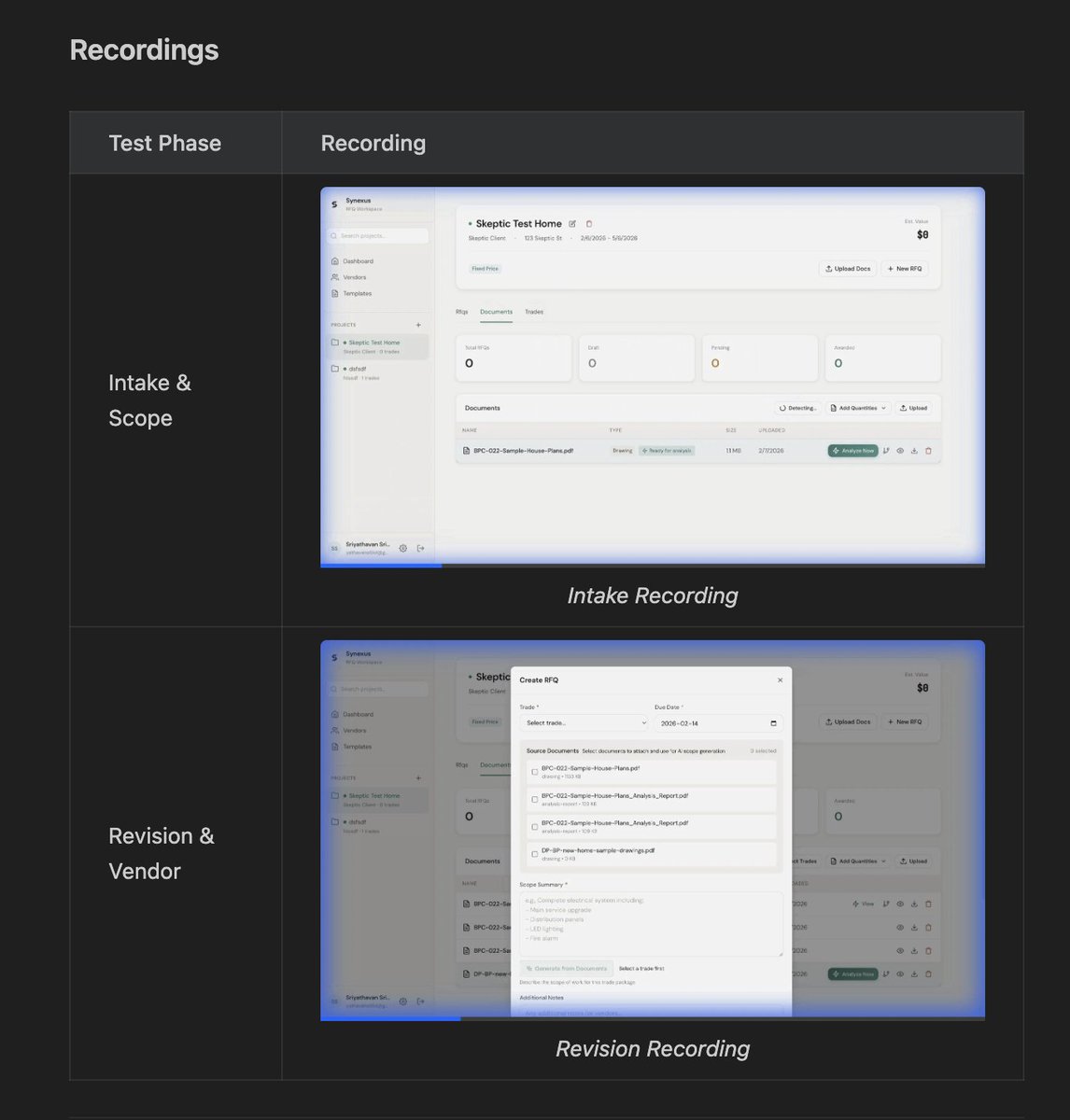Click the Upload button in Intake recording Documents panel
The image size is (1070, 1120).
tap(914, 408)
